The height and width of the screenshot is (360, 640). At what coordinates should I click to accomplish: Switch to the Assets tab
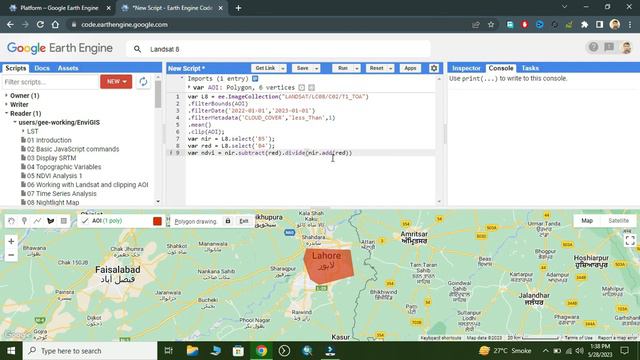(x=68, y=68)
